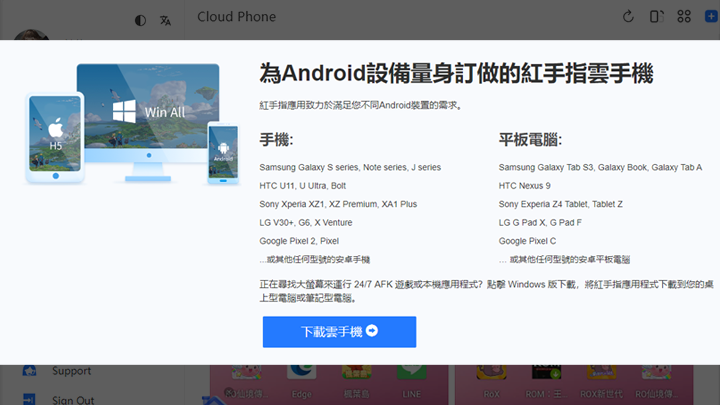720x405 pixels.
Task: Click the Apple H5 tablet illustration
Action: (x=55, y=137)
